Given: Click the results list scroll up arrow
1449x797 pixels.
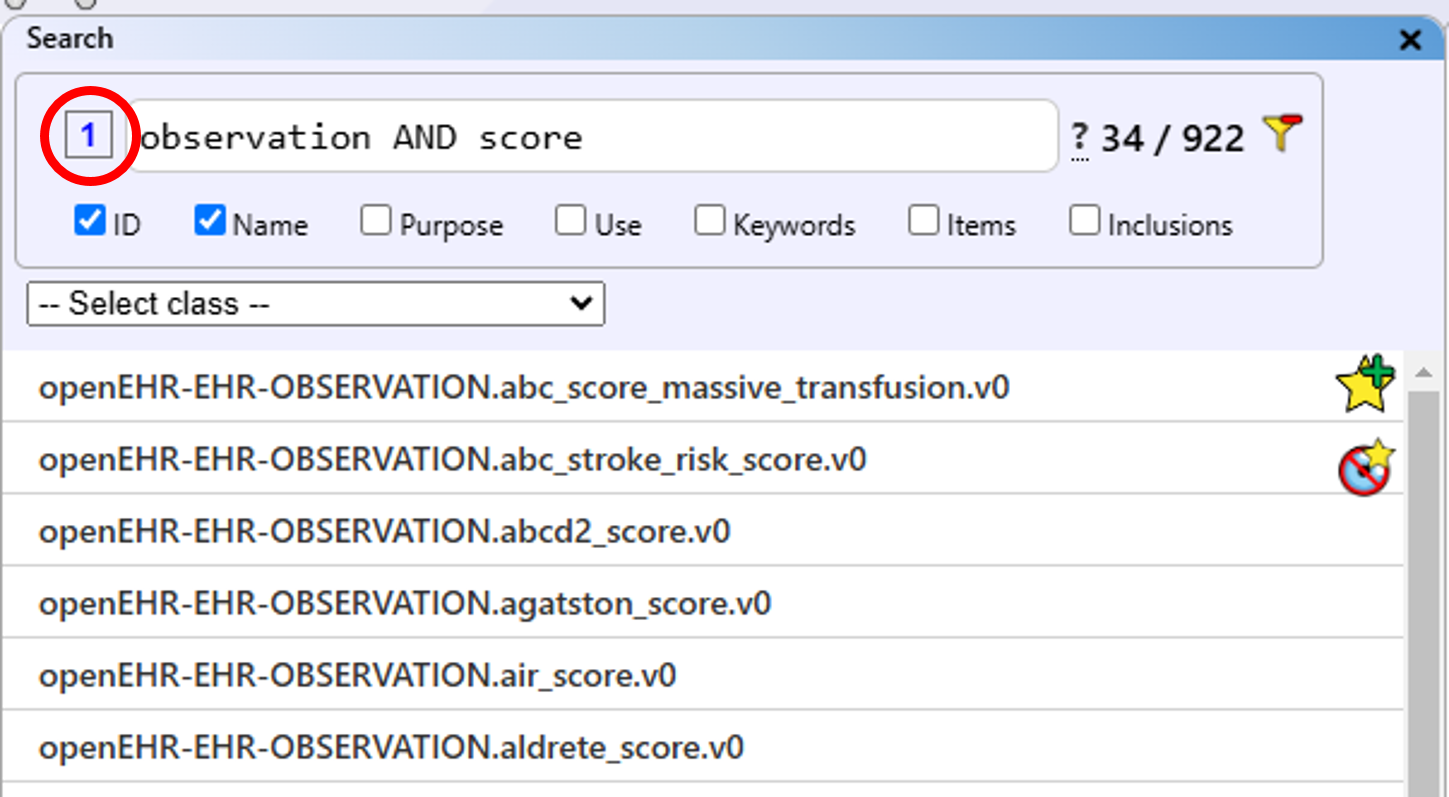Looking at the screenshot, I should [x=1425, y=373].
